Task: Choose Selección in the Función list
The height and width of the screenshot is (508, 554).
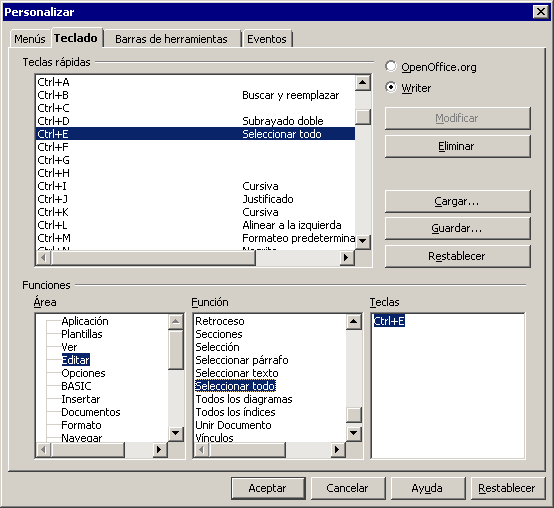Action: click(x=217, y=347)
